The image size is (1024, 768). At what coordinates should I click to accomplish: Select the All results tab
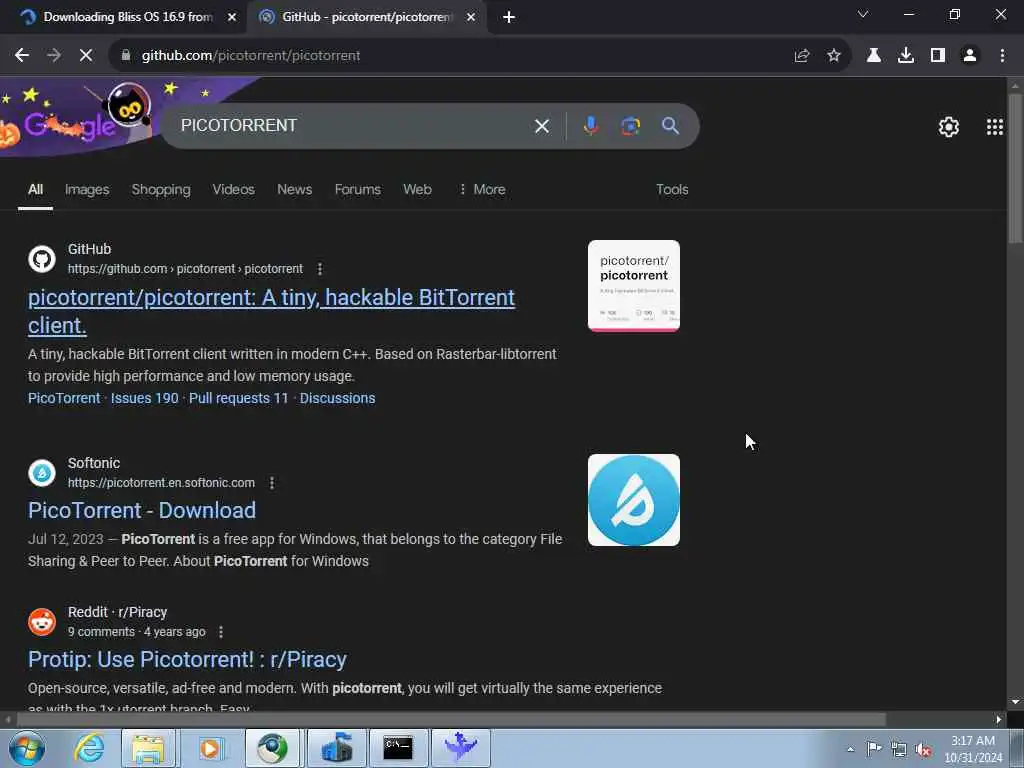click(x=35, y=189)
